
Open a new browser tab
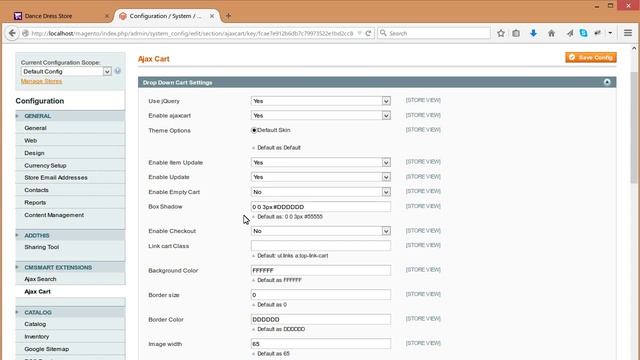click(x=228, y=16)
